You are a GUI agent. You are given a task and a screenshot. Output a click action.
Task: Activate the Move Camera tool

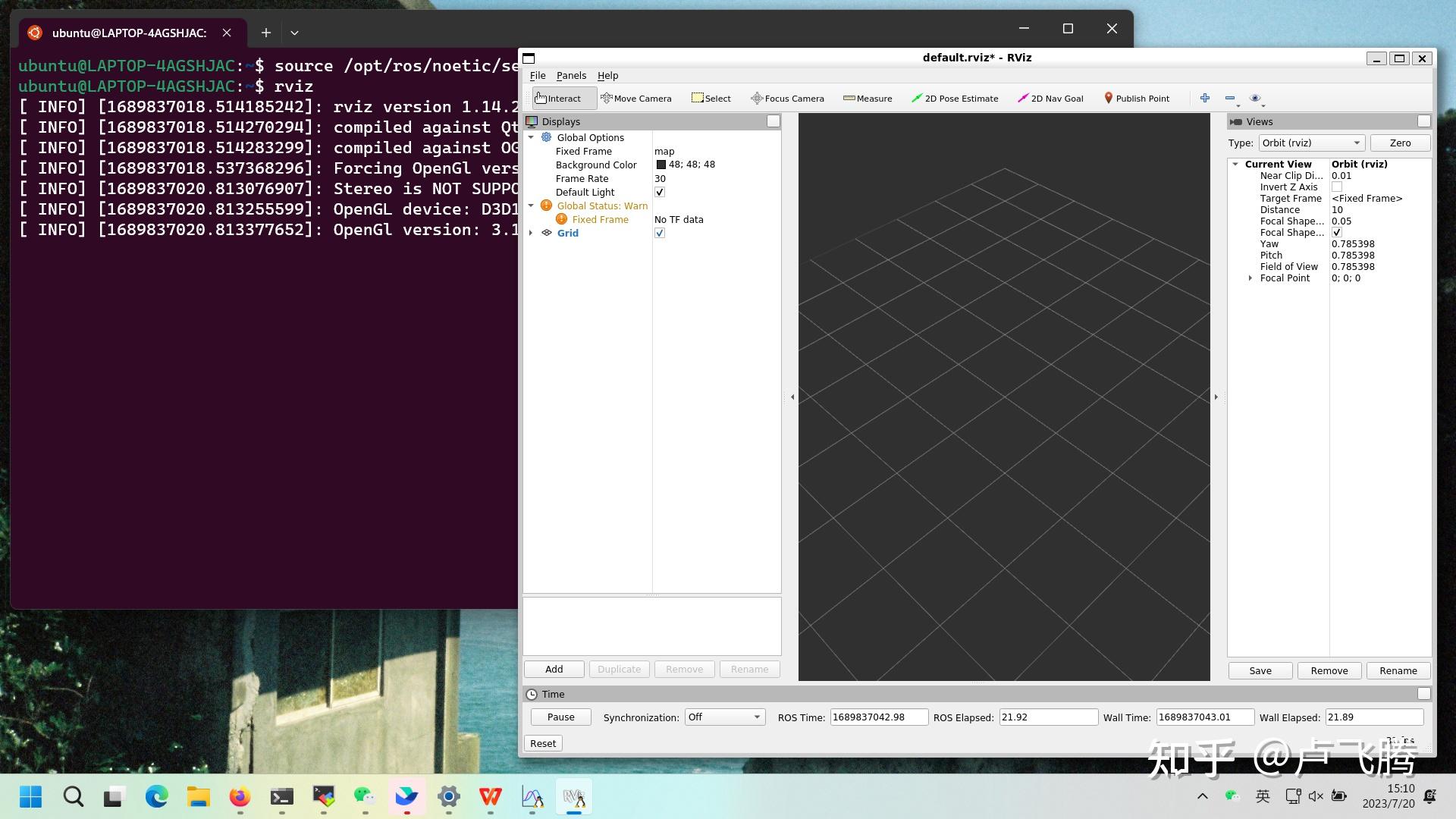pos(637,98)
